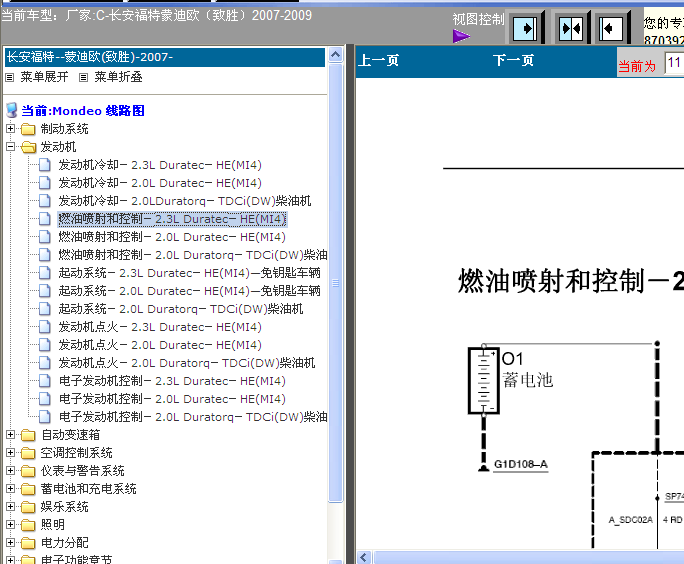Click document icon of 起动系统 2.3L Duratec
The image size is (684, 564).
(44, 273)
